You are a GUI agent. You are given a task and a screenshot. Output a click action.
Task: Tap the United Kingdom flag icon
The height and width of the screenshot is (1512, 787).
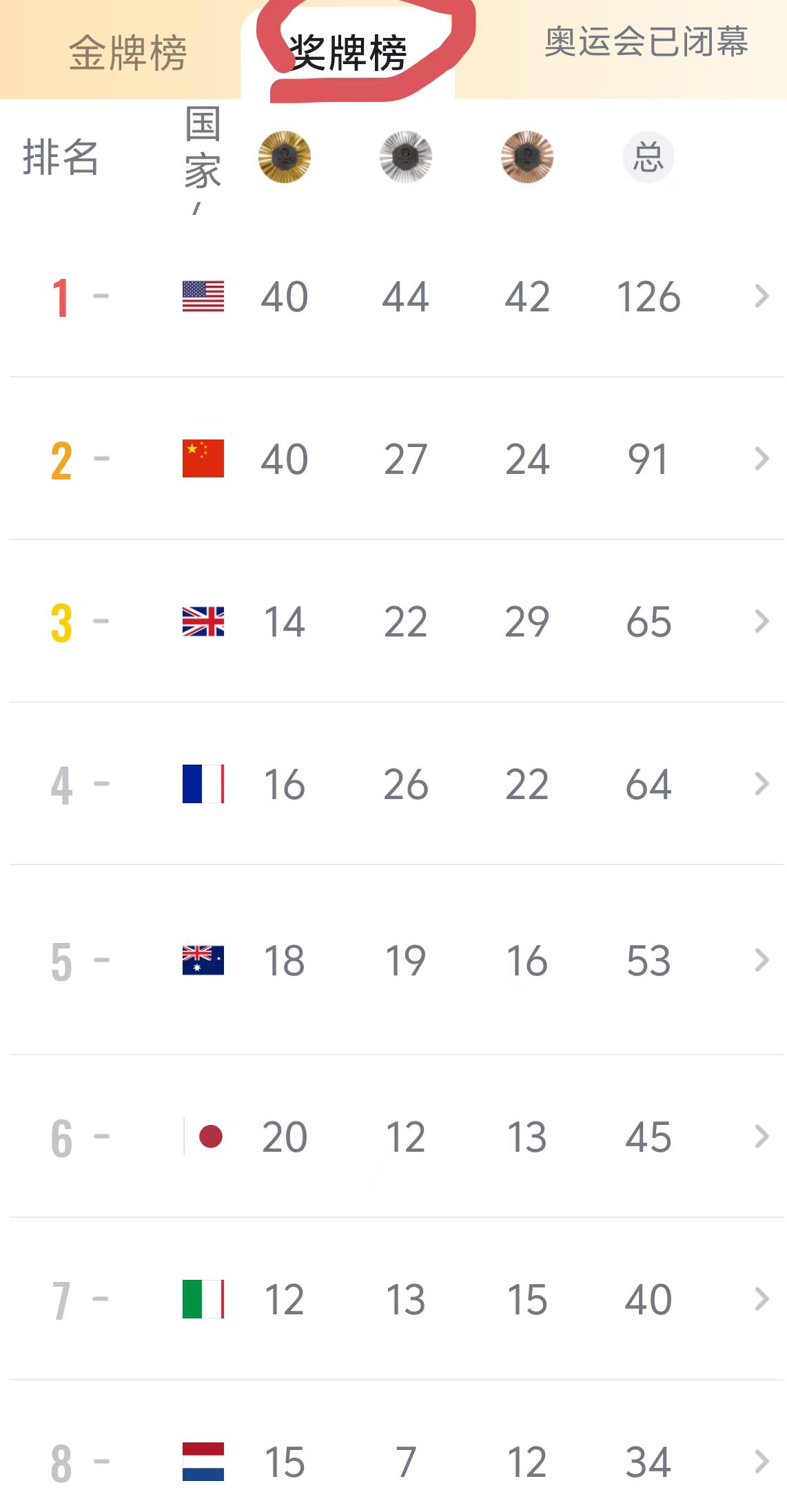[203, 621]
